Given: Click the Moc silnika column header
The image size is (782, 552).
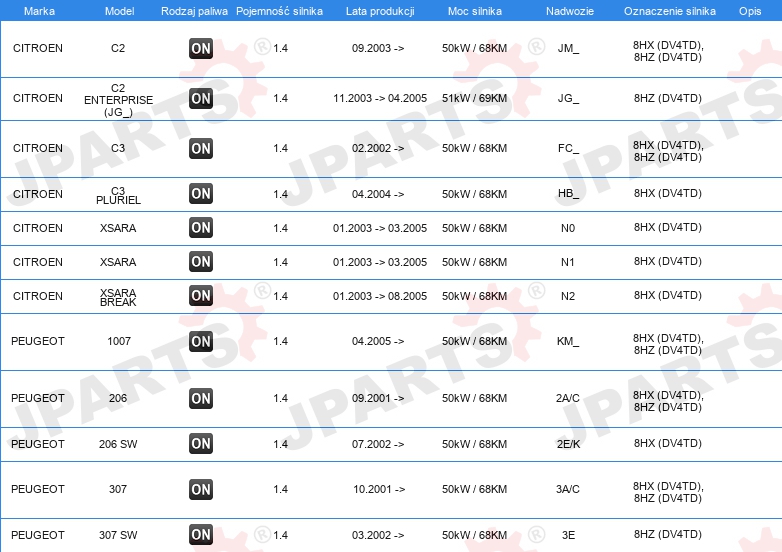Looking at the screenshot, I should click(475, 11).
